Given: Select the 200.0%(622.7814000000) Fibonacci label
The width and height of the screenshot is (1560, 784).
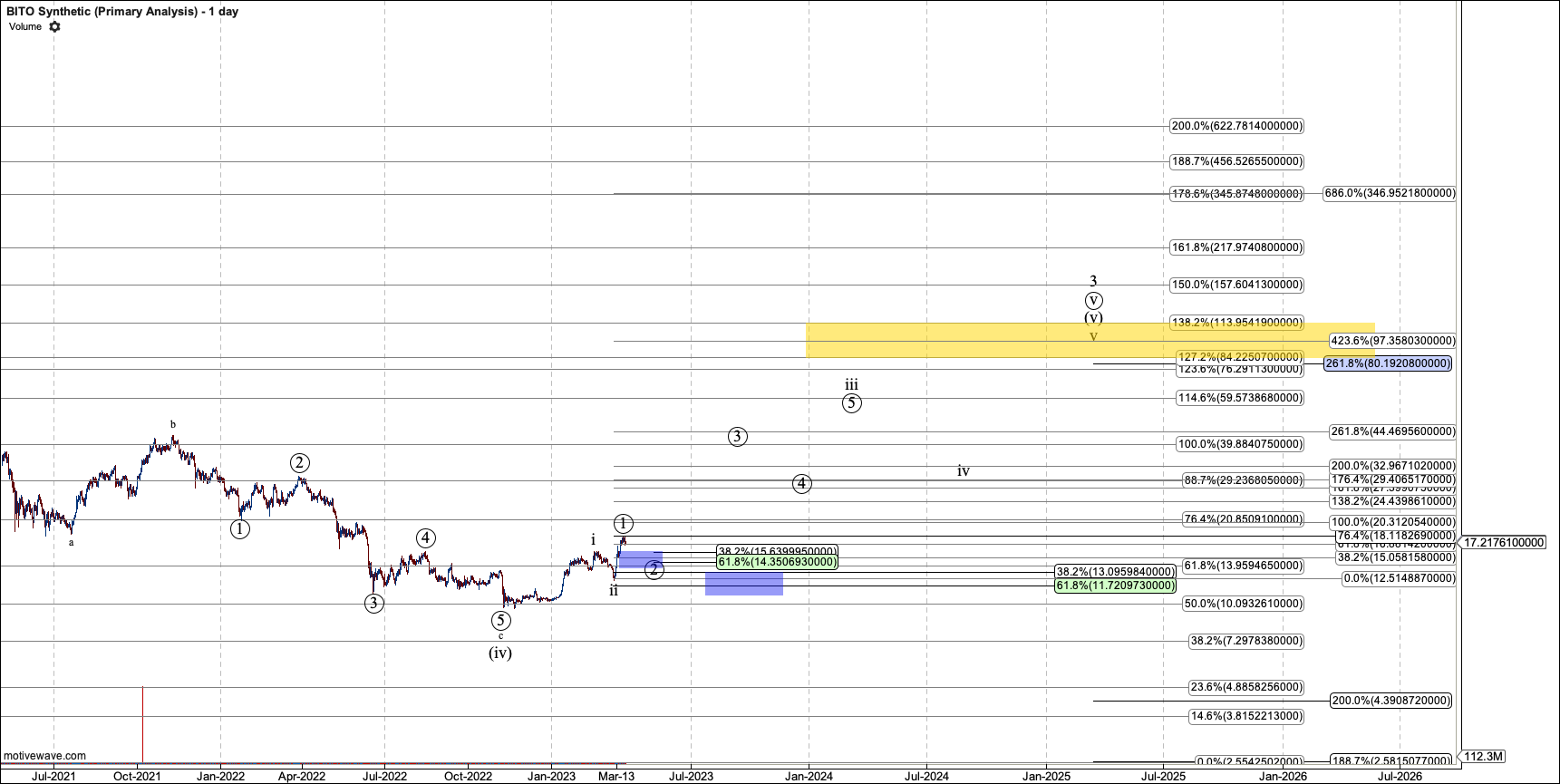Looking at the screenshot, I should click(x=1236, y=126).
